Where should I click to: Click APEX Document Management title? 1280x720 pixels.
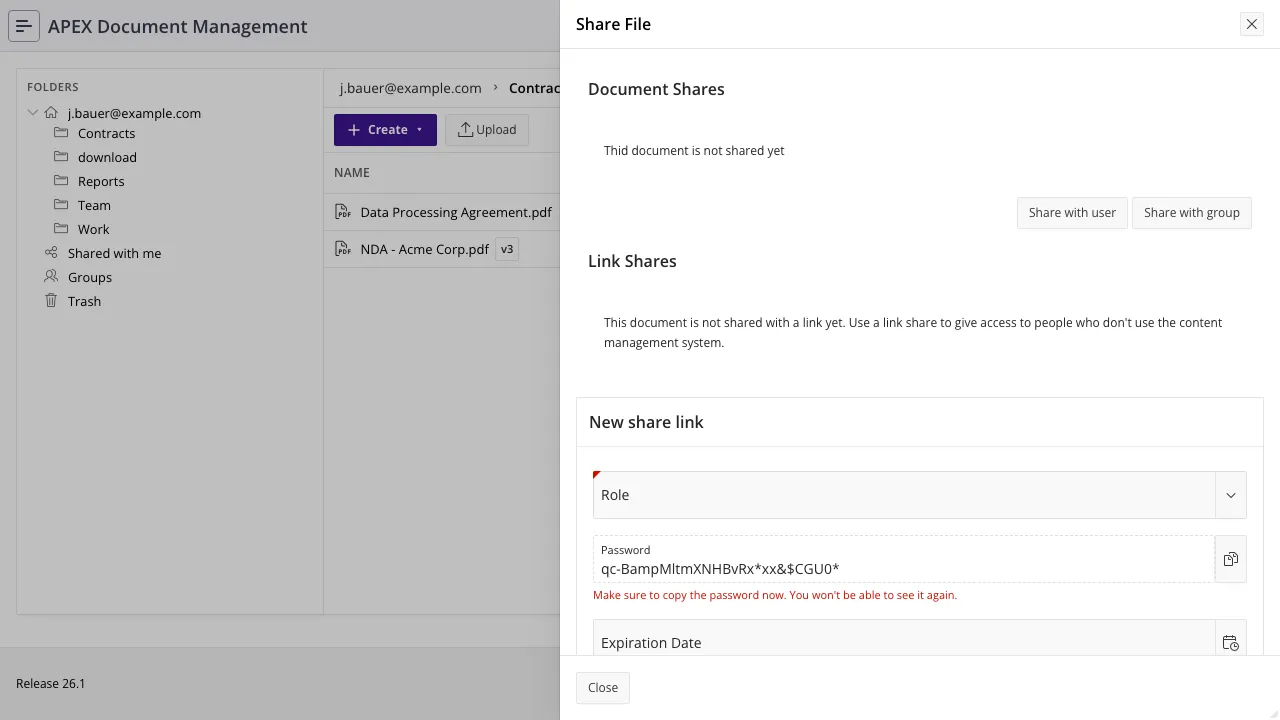pos(178,26)
